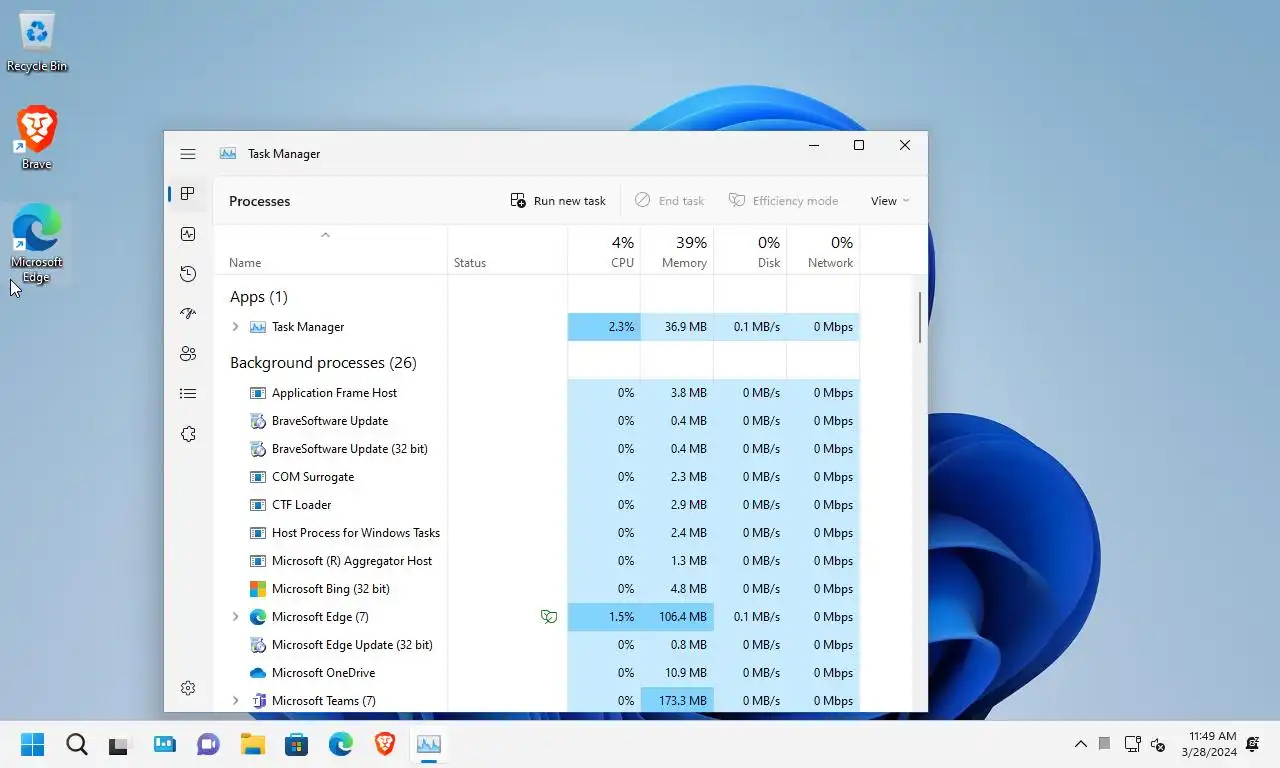
Task: Expand the Microsoft Teams (7) process group
Action: pyautogui.click(x=236, y=701)
